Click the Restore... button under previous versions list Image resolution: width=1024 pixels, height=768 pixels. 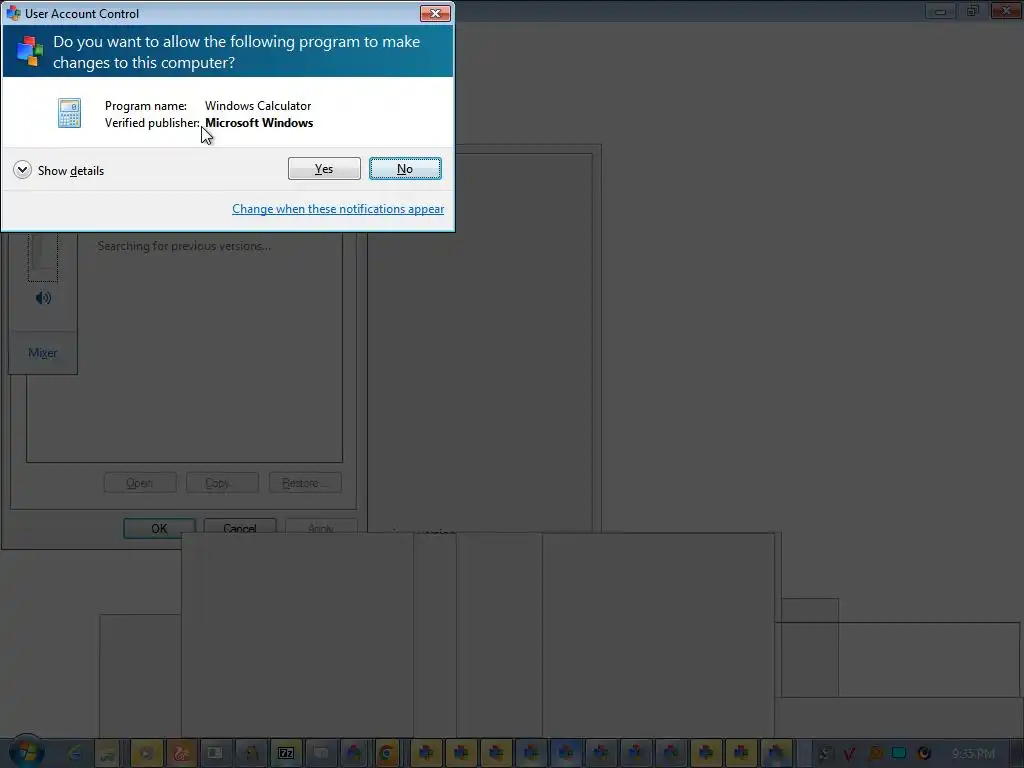coord(305,483)
